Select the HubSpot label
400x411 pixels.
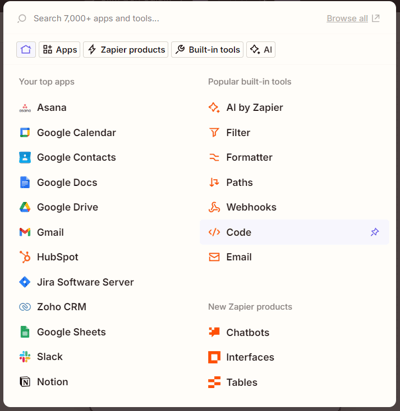(58, 257)
